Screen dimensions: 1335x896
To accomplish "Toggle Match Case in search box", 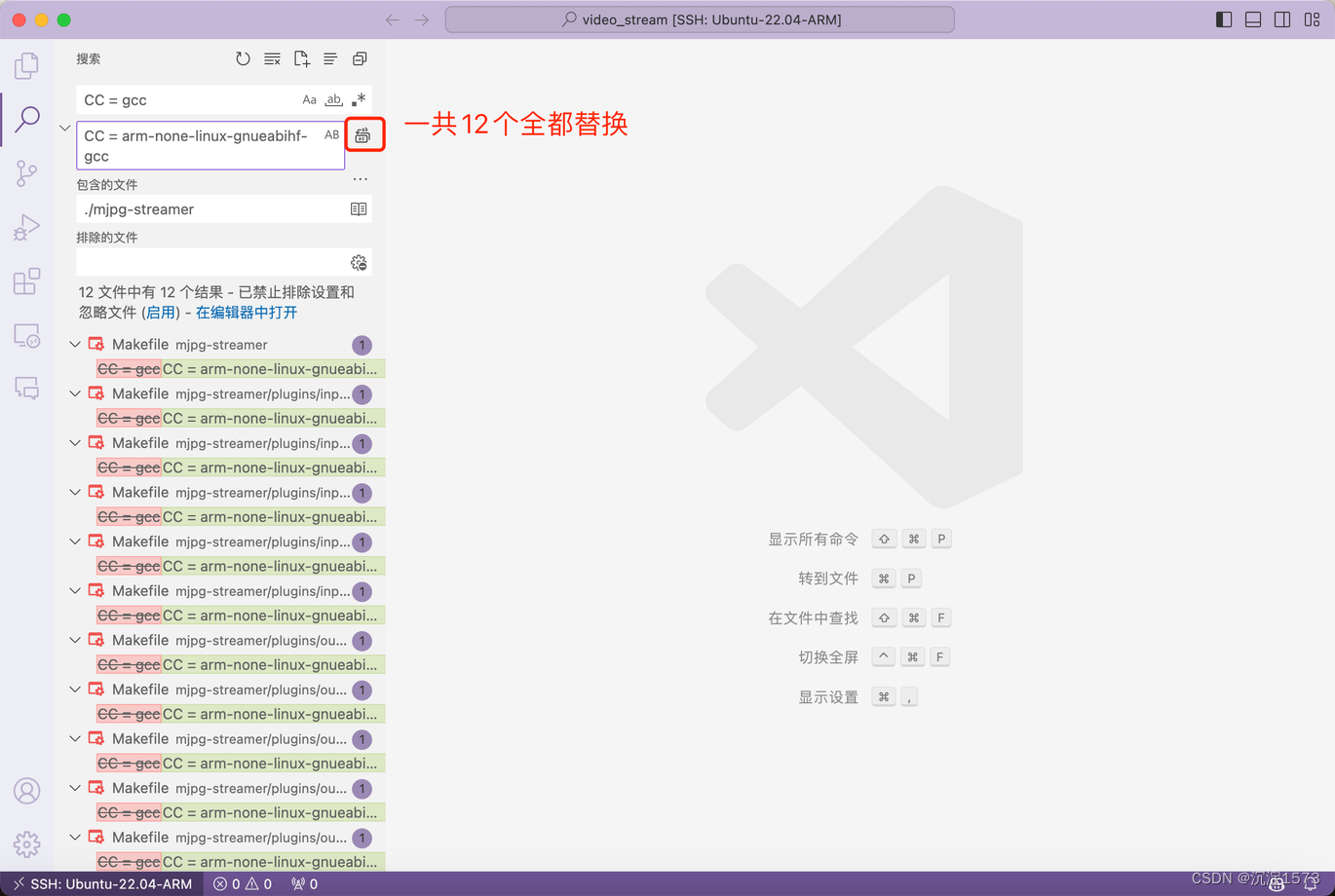I will [x=309, y=99].
